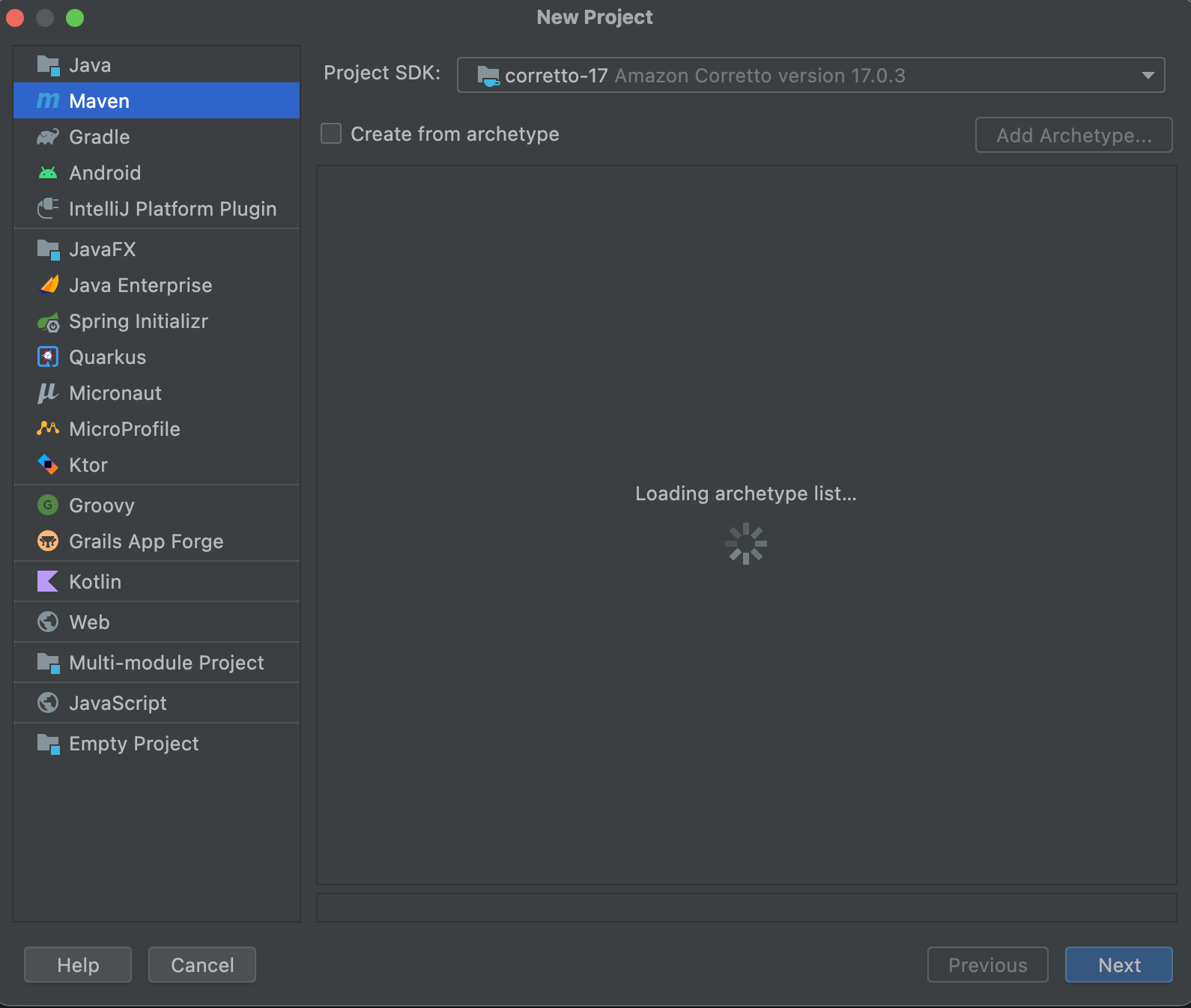
Task: Select the Ktor label
Action: (88, 465)
